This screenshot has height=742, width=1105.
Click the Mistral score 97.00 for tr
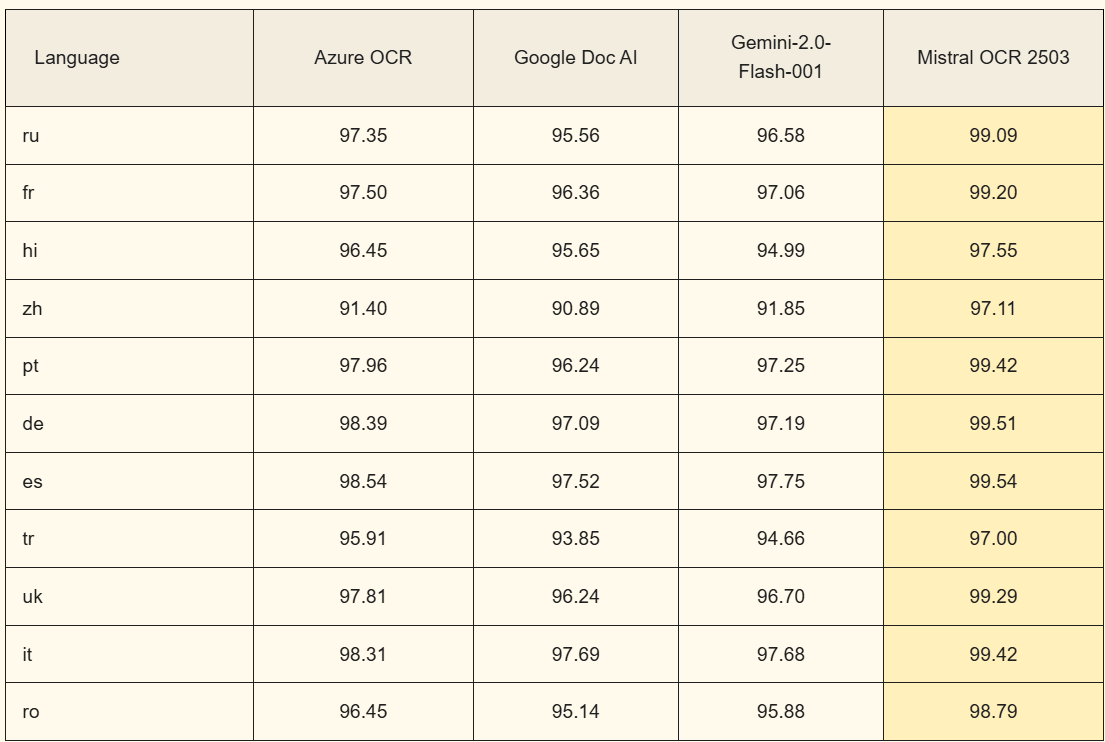pyautogui.click(x=993, y=539)
